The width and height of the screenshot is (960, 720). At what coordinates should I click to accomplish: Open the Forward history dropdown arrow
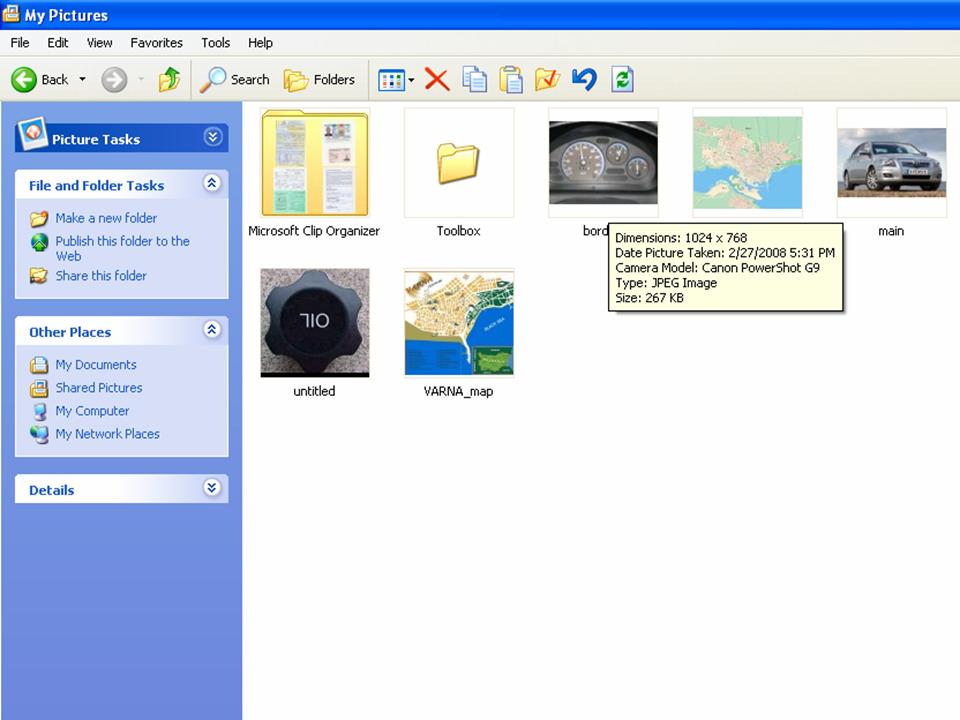(141, 80)
